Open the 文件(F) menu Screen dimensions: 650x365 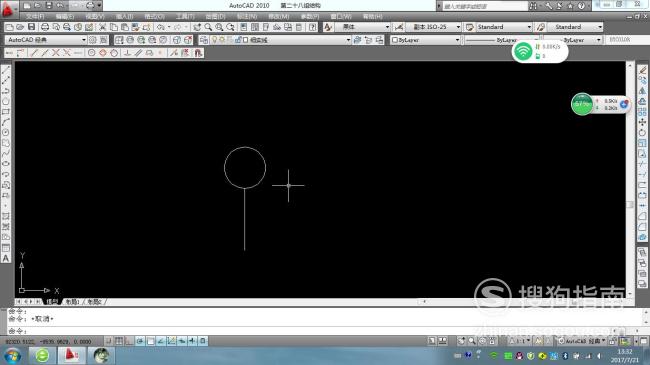35,16
